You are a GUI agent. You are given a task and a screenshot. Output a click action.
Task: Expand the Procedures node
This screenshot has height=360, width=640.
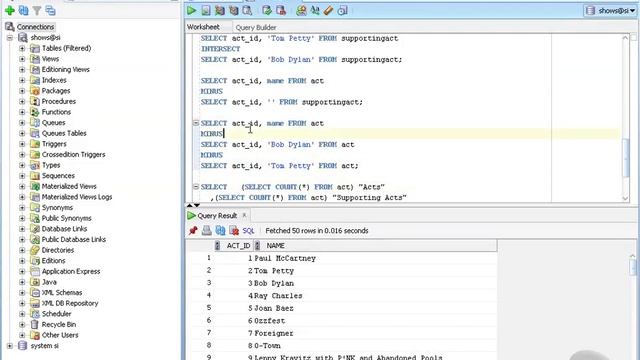(22, 101)
